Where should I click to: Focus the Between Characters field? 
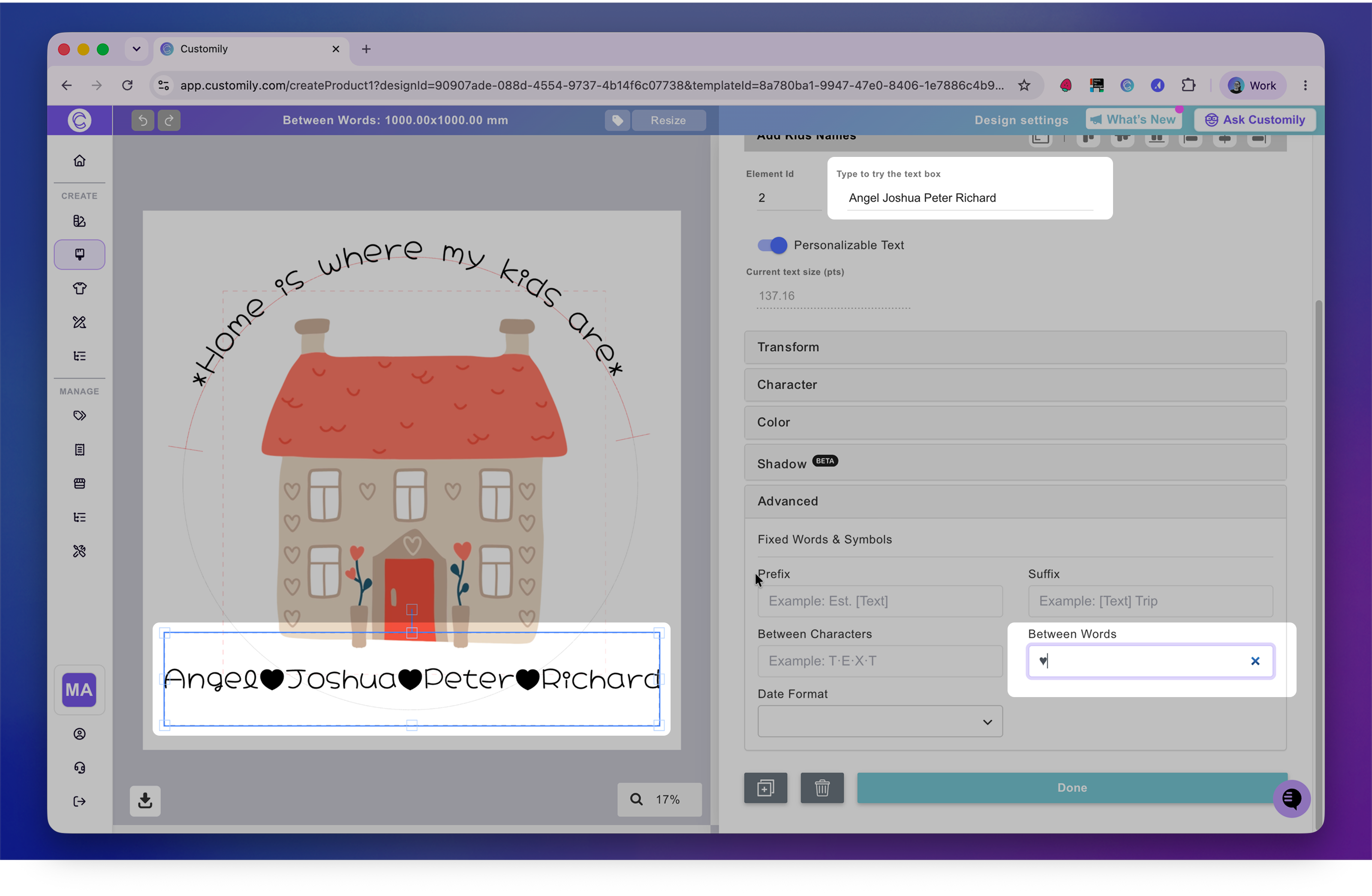coord(880,661)
